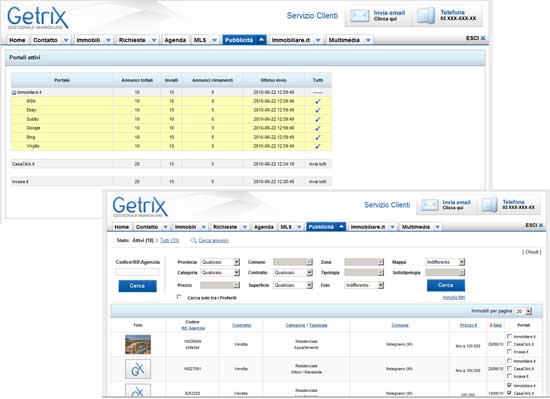Open the Immobili menu arrow in upper window
This screenshot has width=550, height=399.
[108, 40]
